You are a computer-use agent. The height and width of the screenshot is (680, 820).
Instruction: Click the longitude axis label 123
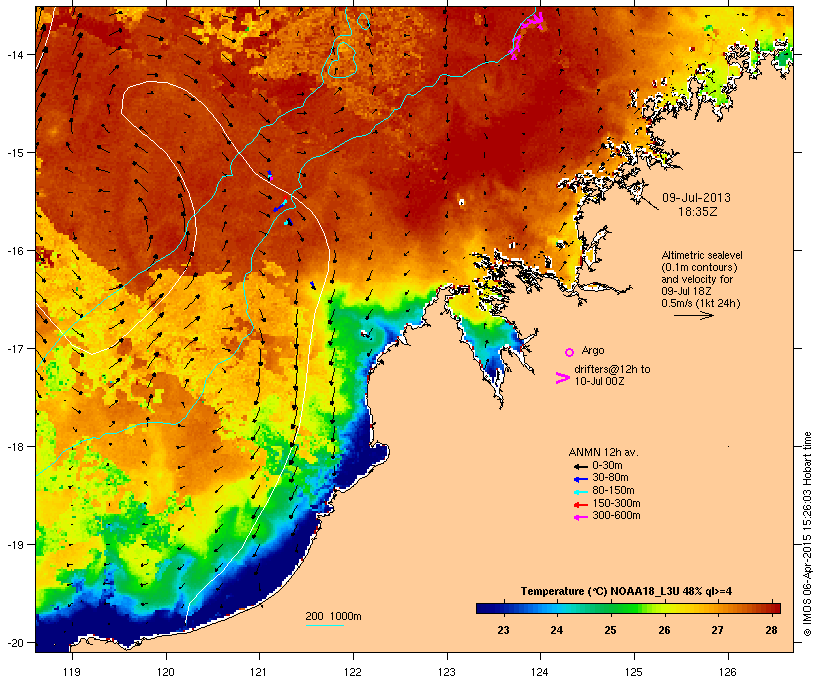click(447, 672)
